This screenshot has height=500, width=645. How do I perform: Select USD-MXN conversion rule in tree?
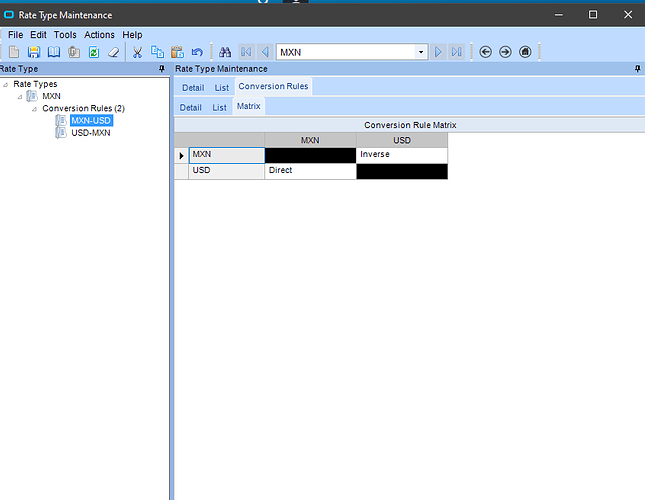[90, 133]
